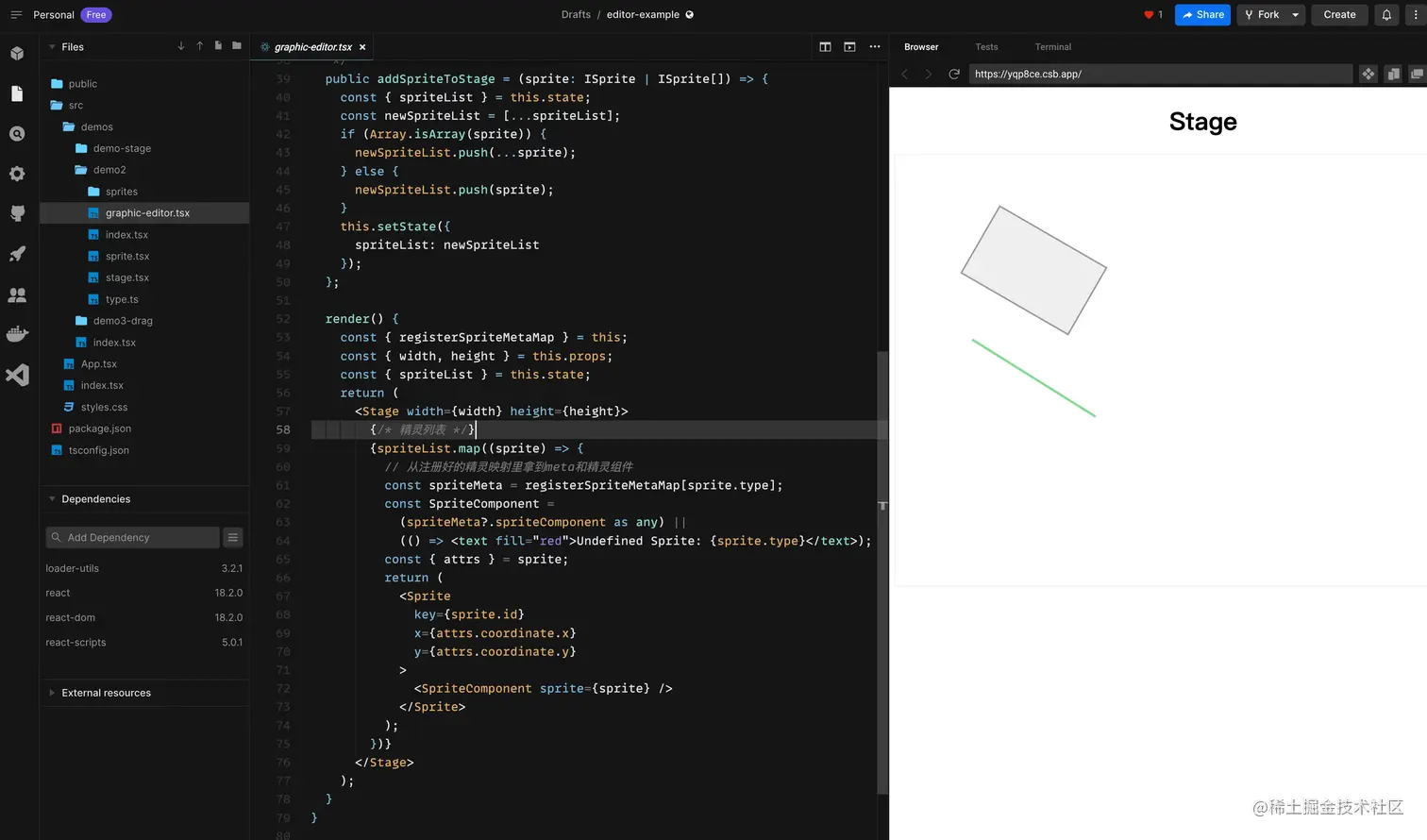Viewport: 1427px width, 840px height.
Task: Expand the demo3-drag folder
Action: coord(144,321)
